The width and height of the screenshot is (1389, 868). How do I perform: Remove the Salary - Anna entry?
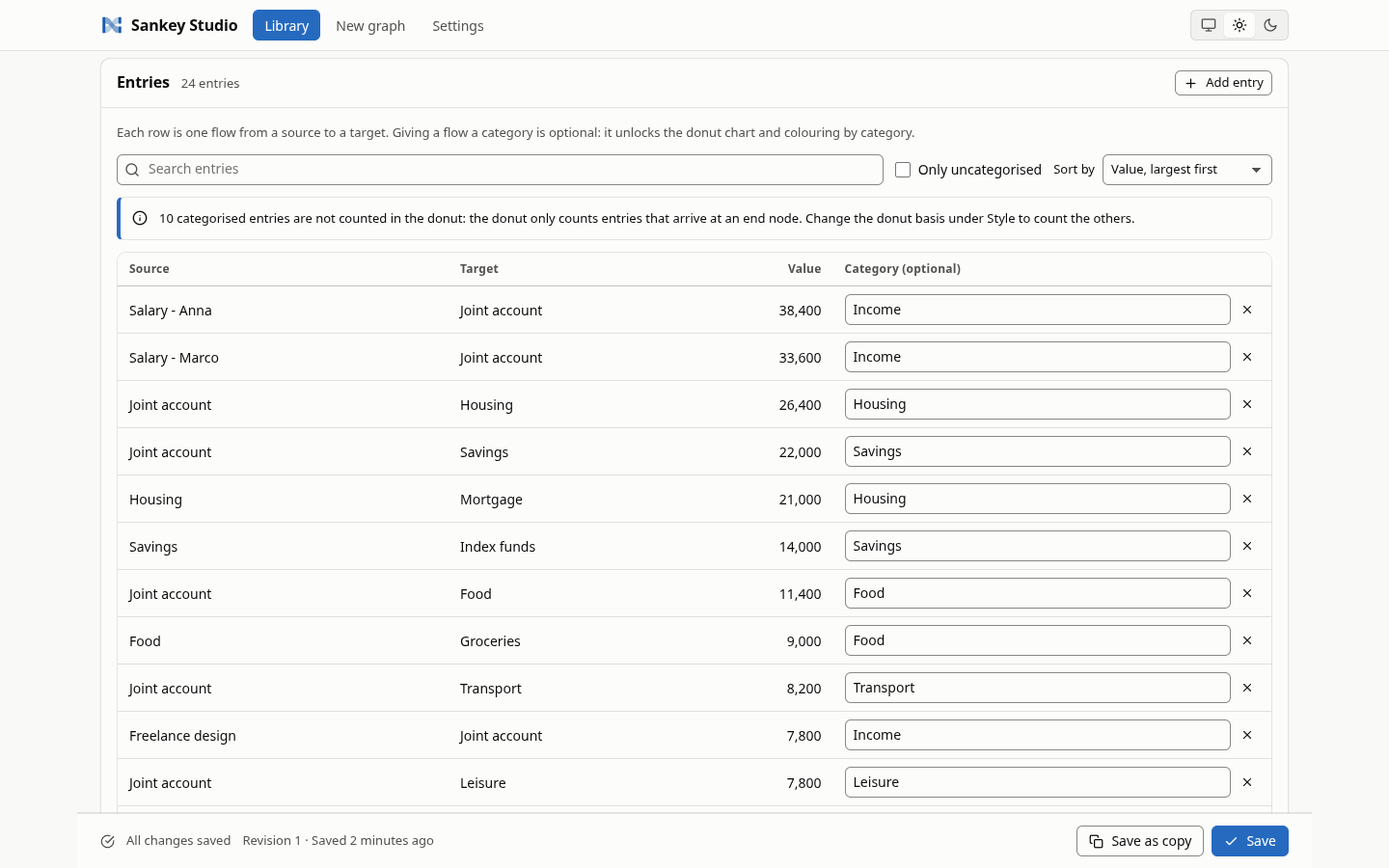coord(1247,310)
